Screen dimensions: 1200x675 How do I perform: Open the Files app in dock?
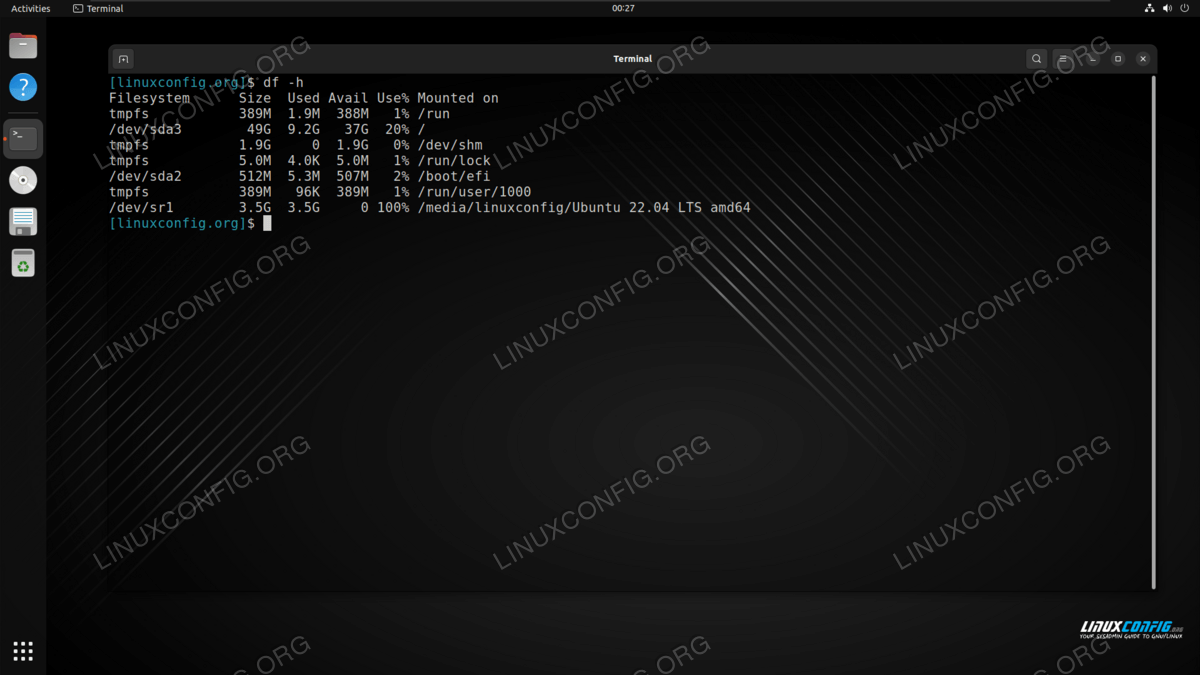[x=23, y=46]
